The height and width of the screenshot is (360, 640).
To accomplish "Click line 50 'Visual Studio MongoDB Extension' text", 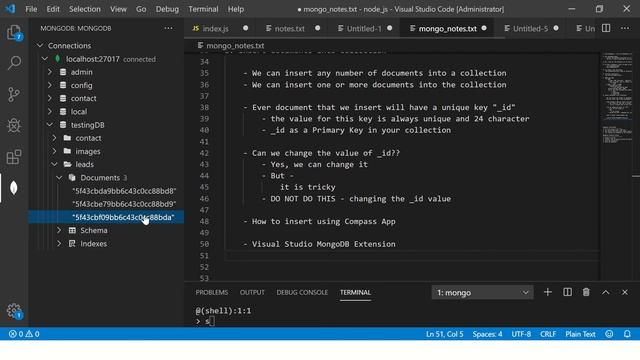I will (323, 244).
